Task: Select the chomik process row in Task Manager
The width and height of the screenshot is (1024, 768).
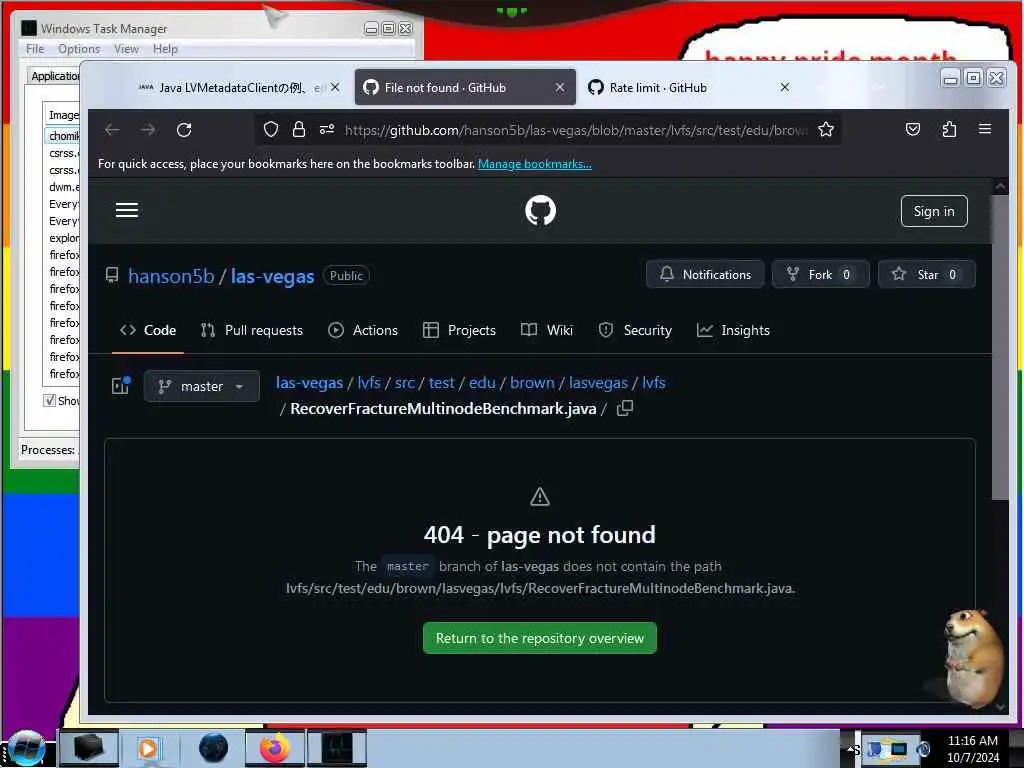Action: point(63,136)
